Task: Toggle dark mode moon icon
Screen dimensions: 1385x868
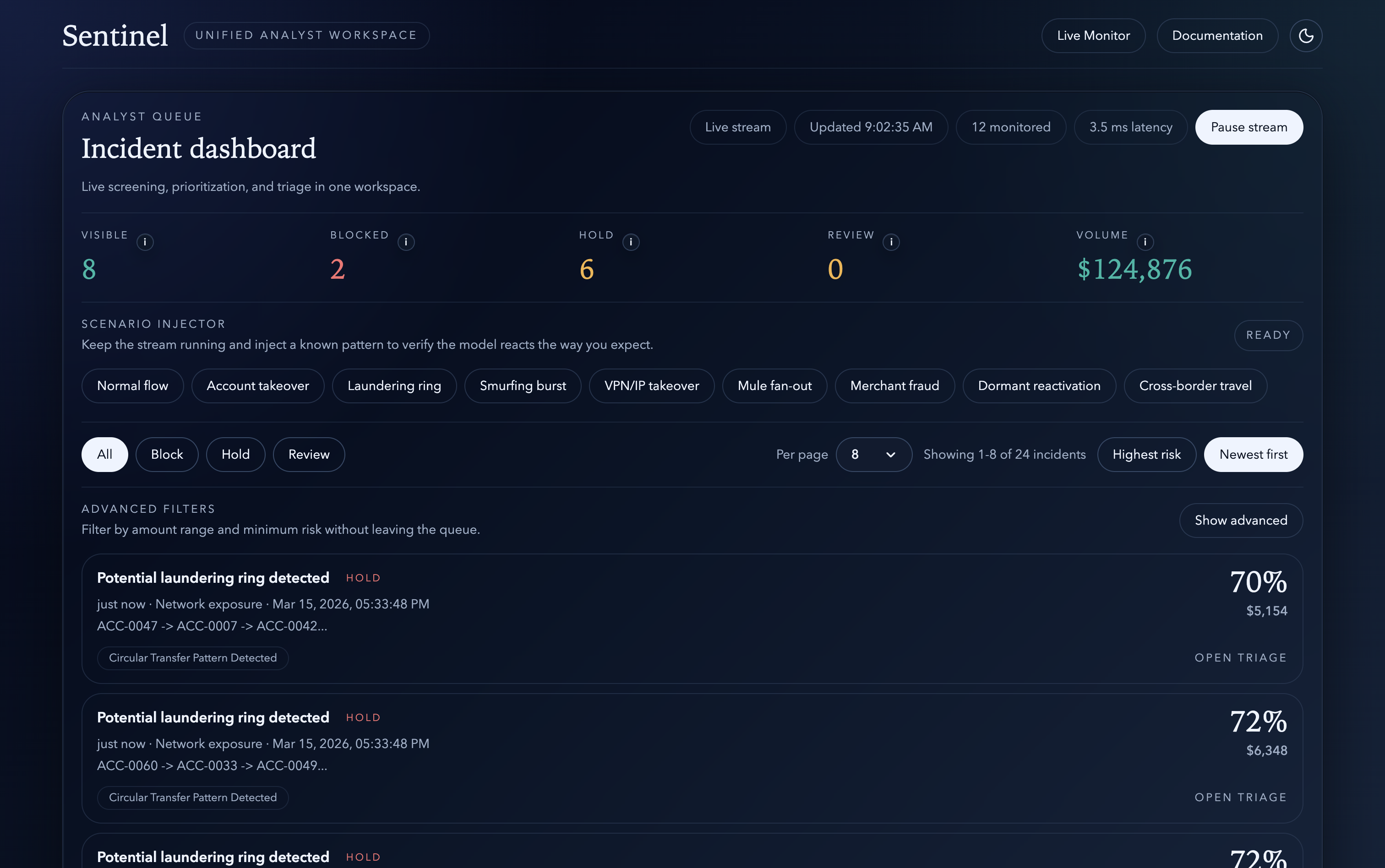Action: point(1305,36)
